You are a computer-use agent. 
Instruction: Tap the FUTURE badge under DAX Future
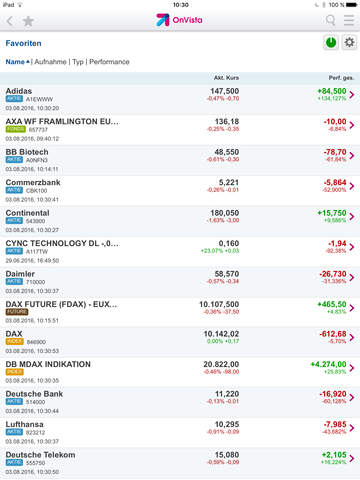[17, 312]
